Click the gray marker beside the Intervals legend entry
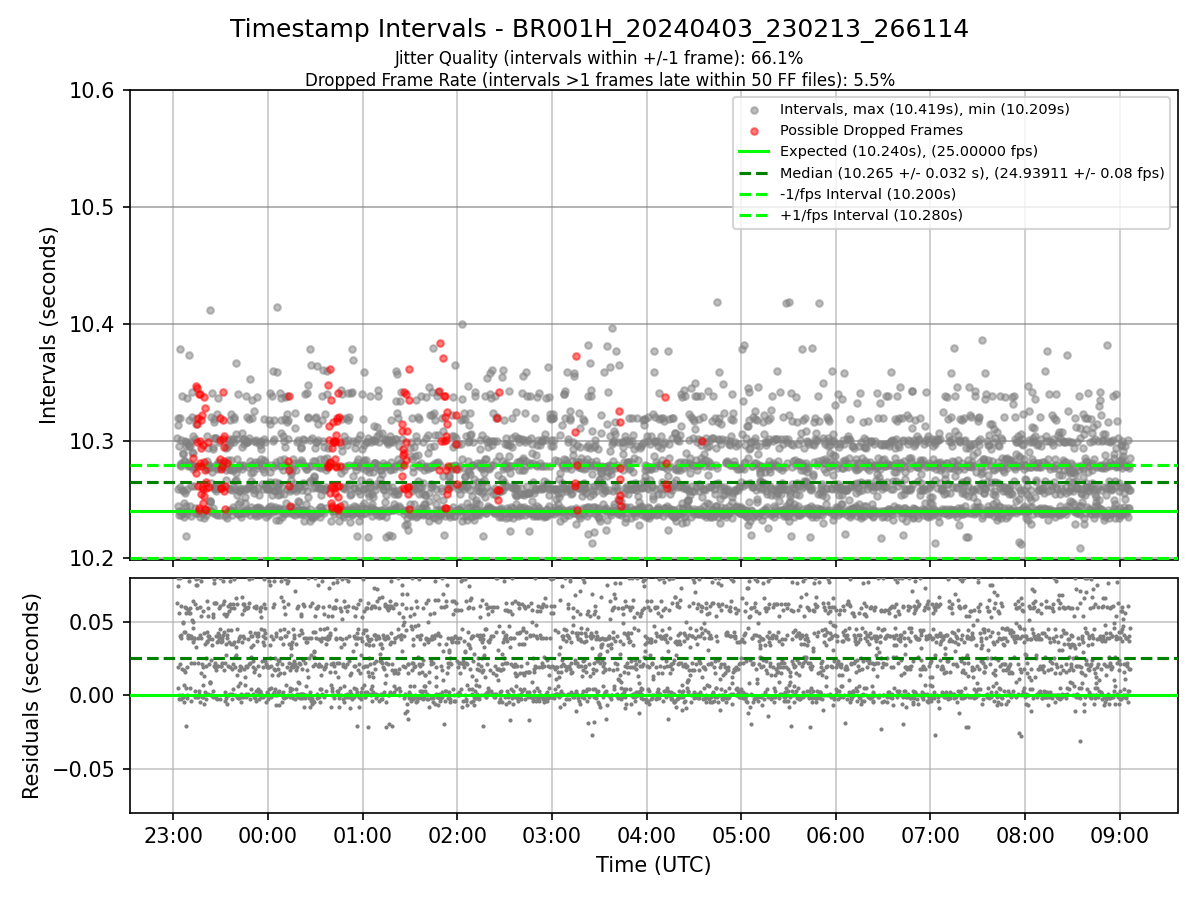 [755, 110]
